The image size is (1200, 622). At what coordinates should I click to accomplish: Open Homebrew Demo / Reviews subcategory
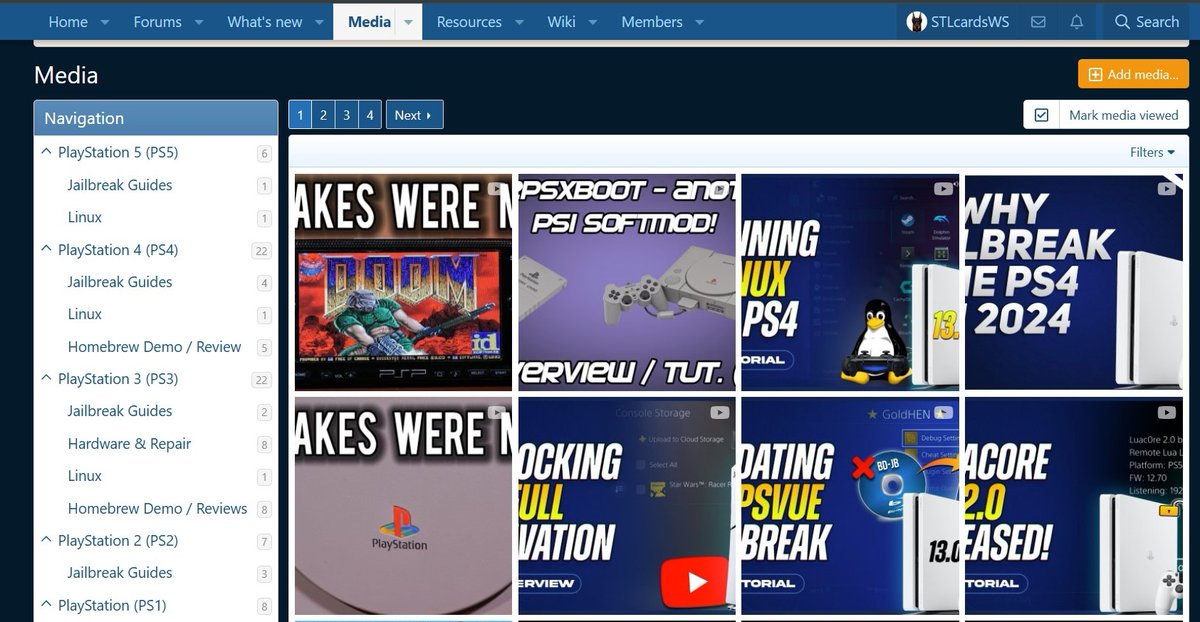(x=158, y=508)
